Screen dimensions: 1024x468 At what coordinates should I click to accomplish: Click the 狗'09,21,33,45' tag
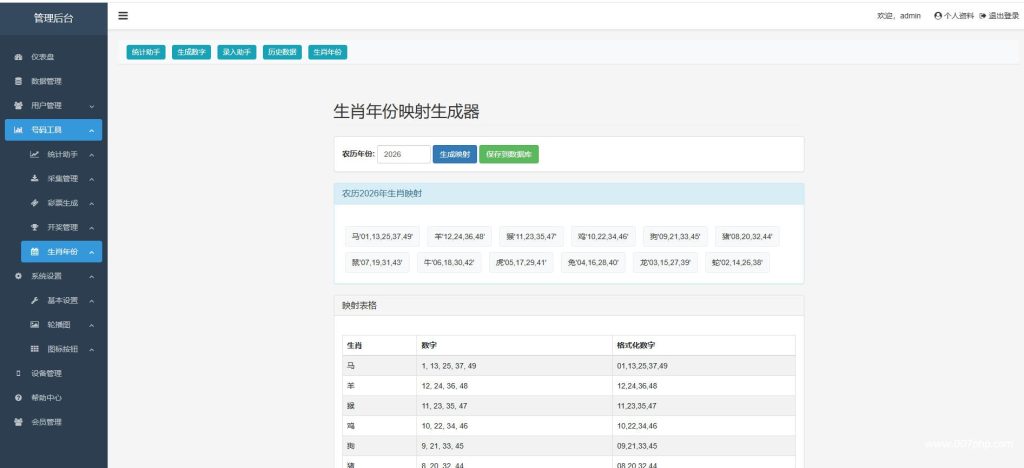pos(675,236)
